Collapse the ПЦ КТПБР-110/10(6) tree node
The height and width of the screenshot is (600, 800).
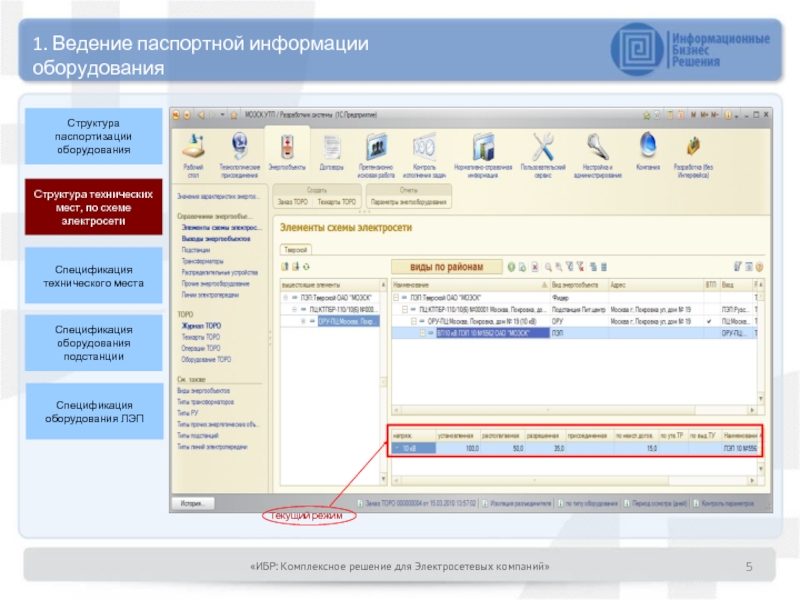[405, 310]
